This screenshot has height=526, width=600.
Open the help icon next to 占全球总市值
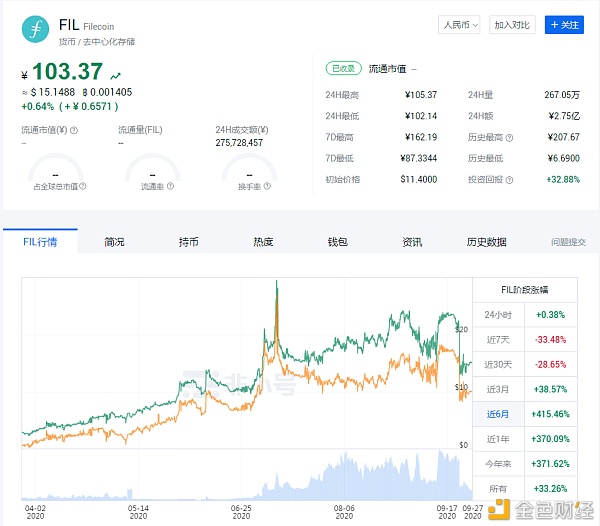(x=83, y=186)
